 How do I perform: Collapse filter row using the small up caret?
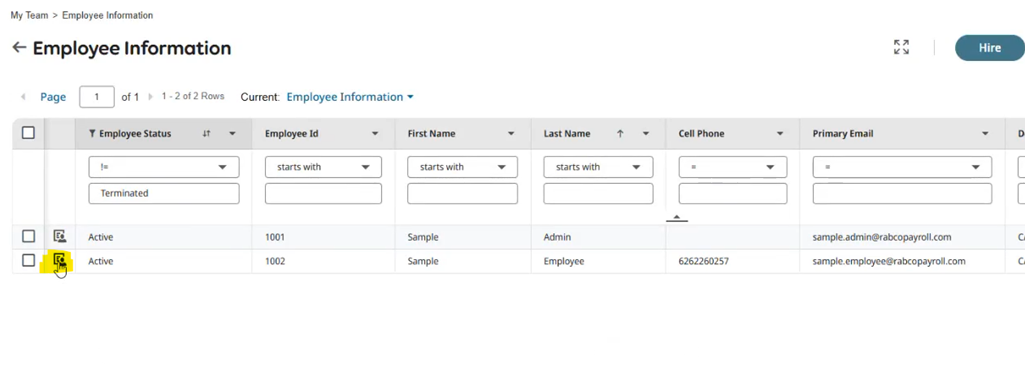coord(677,218)
